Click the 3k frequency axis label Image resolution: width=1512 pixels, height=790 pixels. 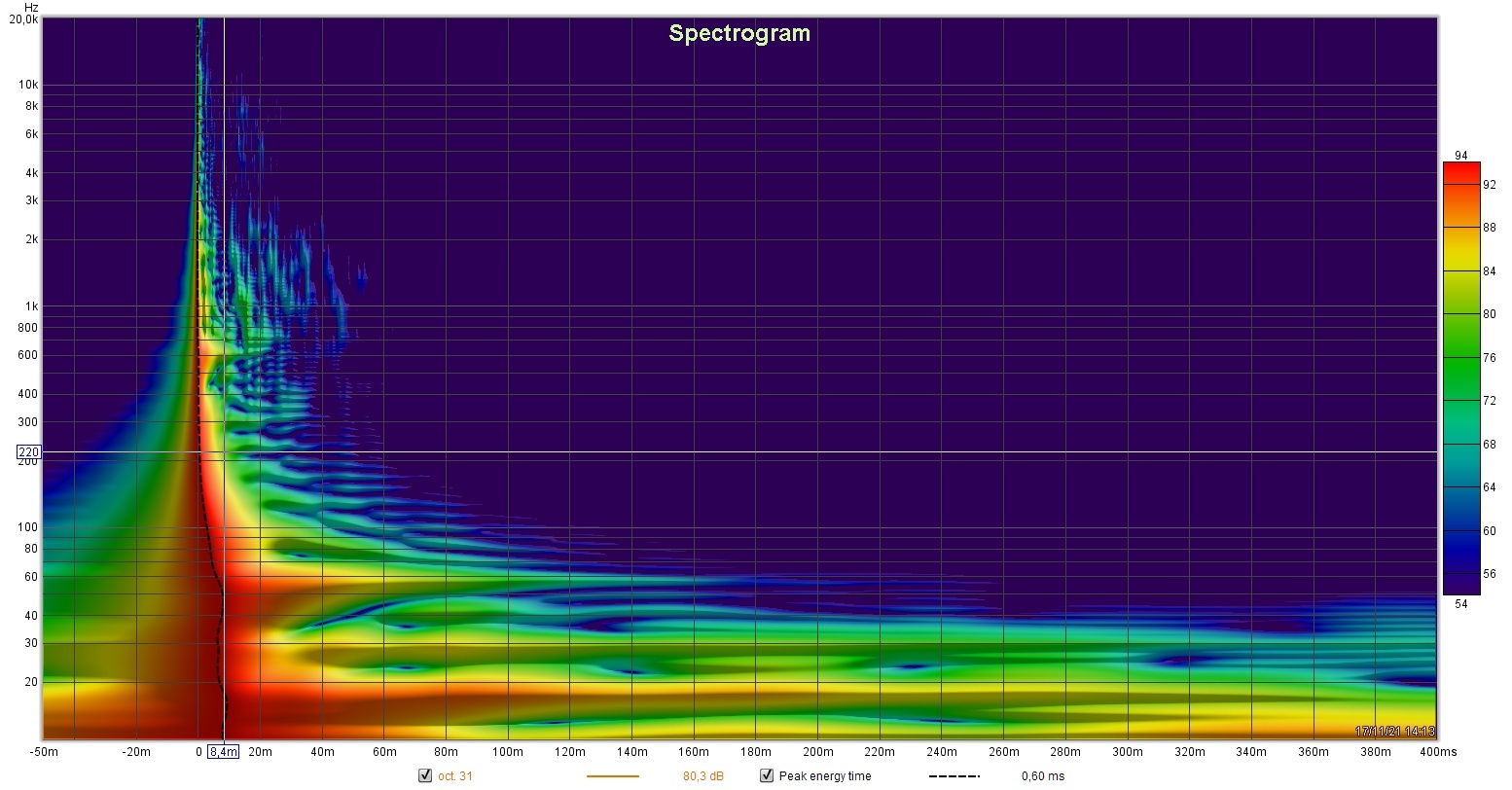click(31, 200)
